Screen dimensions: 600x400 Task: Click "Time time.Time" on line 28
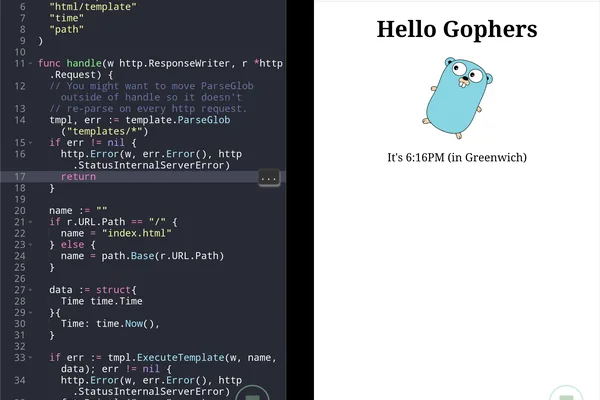(x=101, y=301)
